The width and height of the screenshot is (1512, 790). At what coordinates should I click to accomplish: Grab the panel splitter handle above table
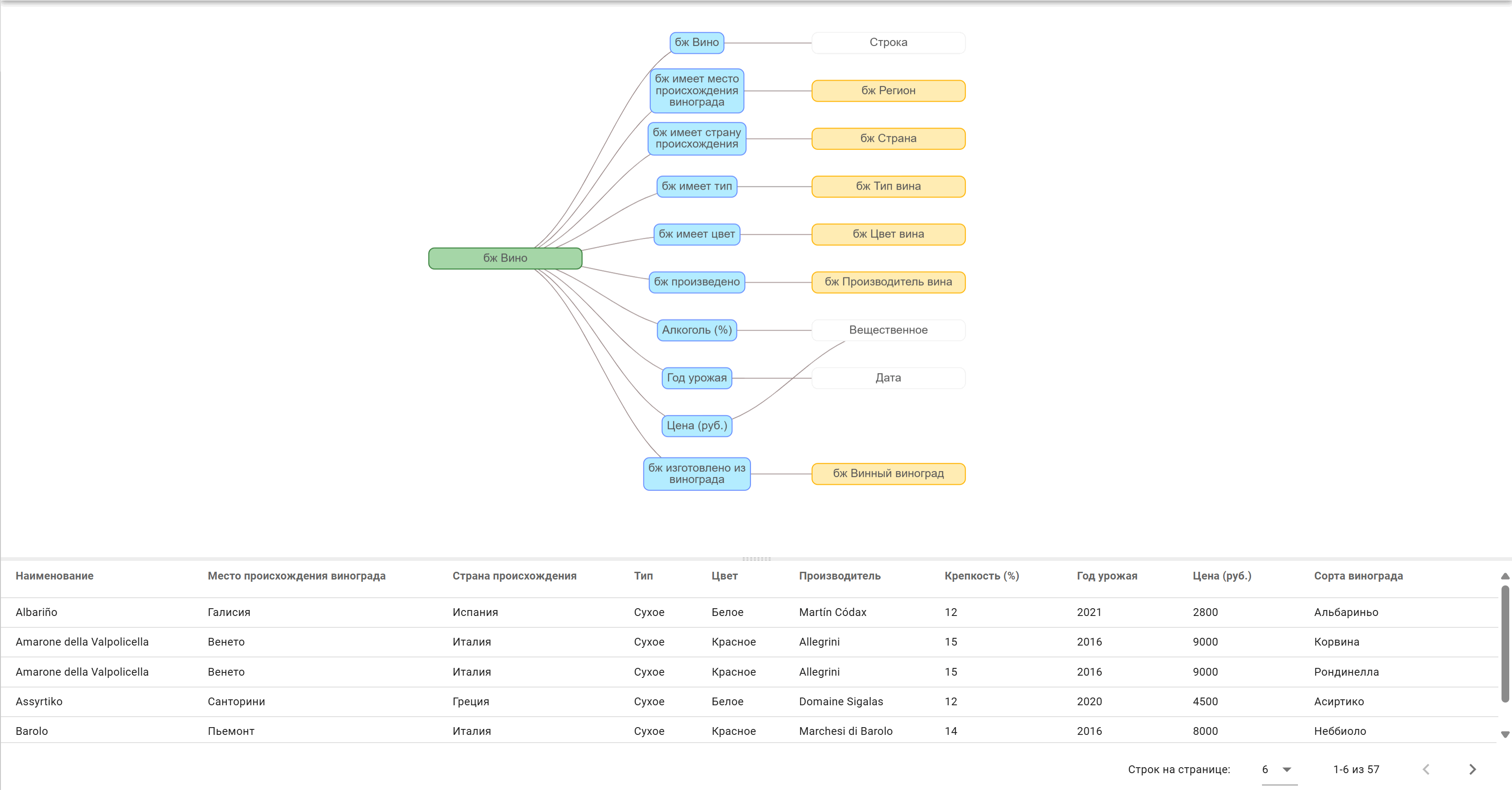(756, 559)
